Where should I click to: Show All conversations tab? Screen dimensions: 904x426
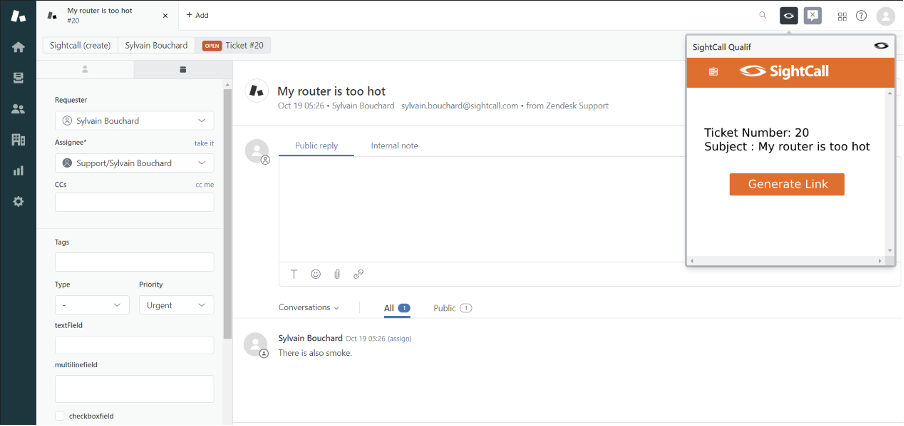(397, 308)
